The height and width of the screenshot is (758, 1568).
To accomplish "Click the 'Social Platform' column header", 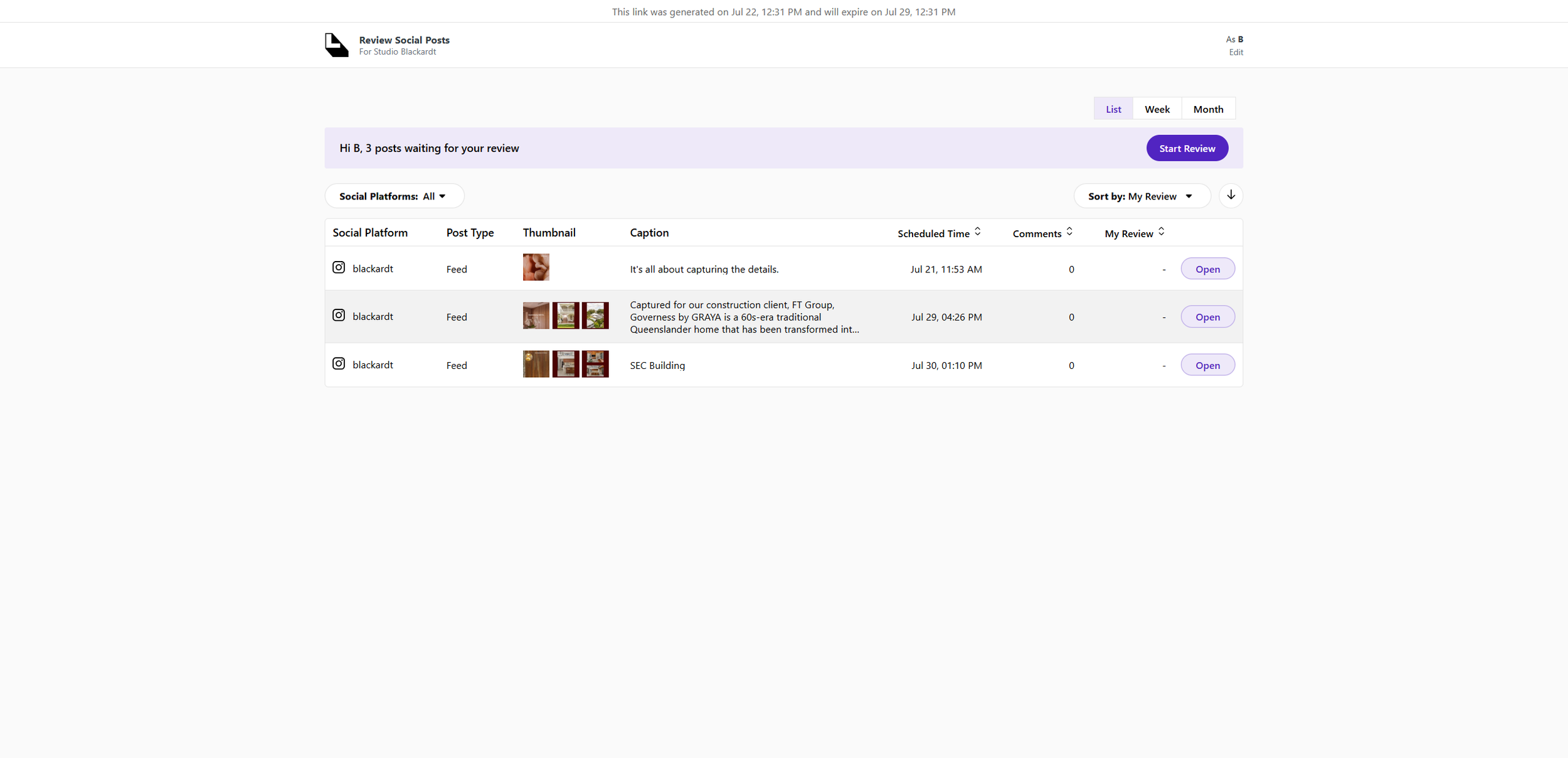I will (370, 233).
